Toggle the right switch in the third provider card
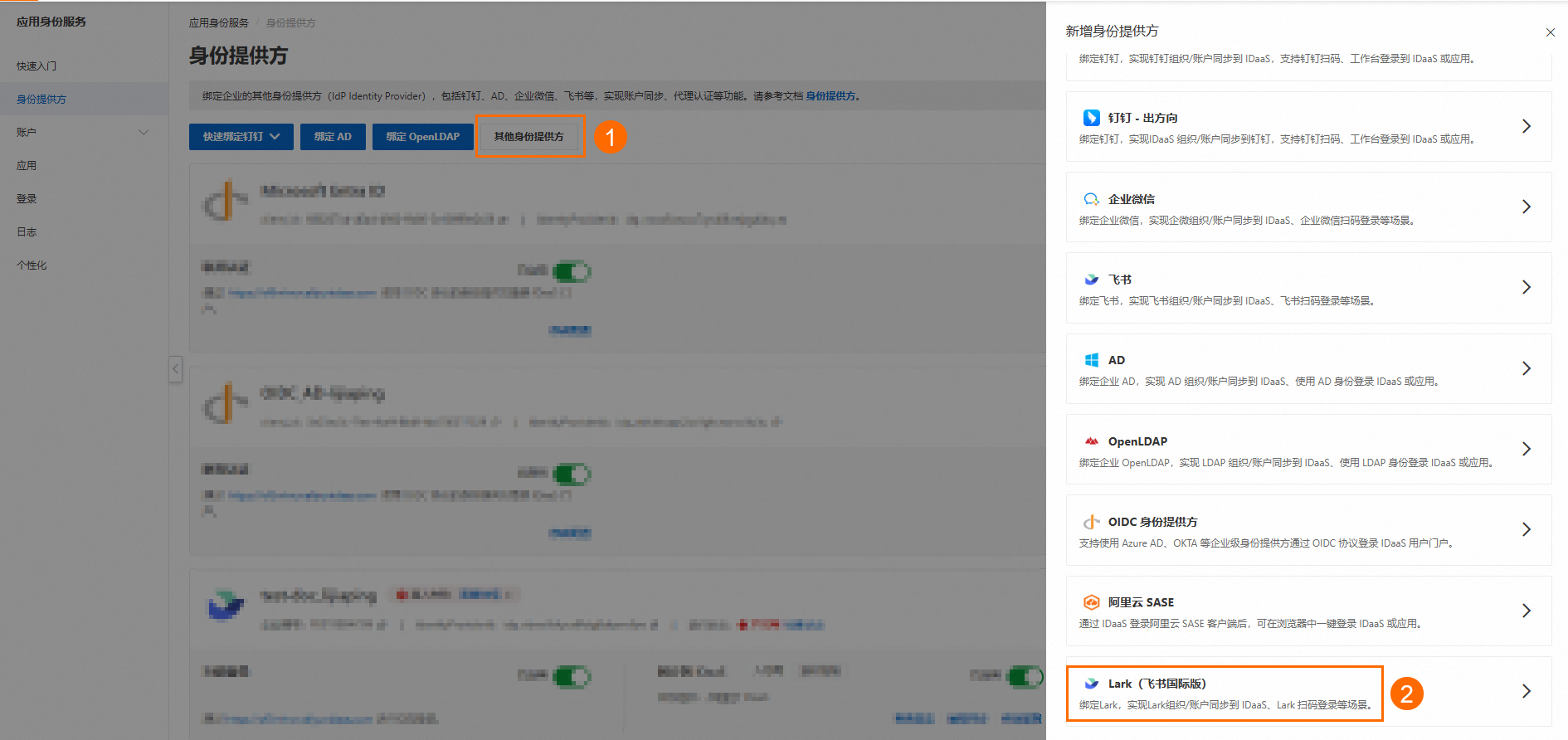This screenshot has width=1568, height=740. tap(1025, 676)
